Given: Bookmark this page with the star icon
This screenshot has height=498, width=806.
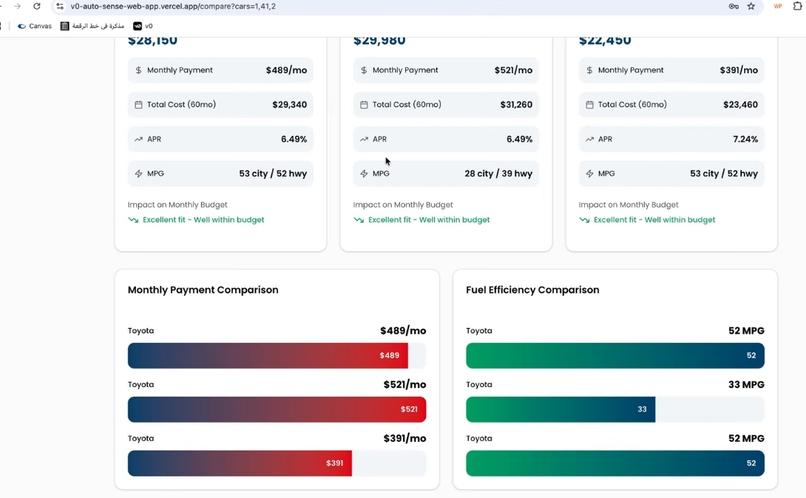Looking at the screenshot, I should point(751,6).
